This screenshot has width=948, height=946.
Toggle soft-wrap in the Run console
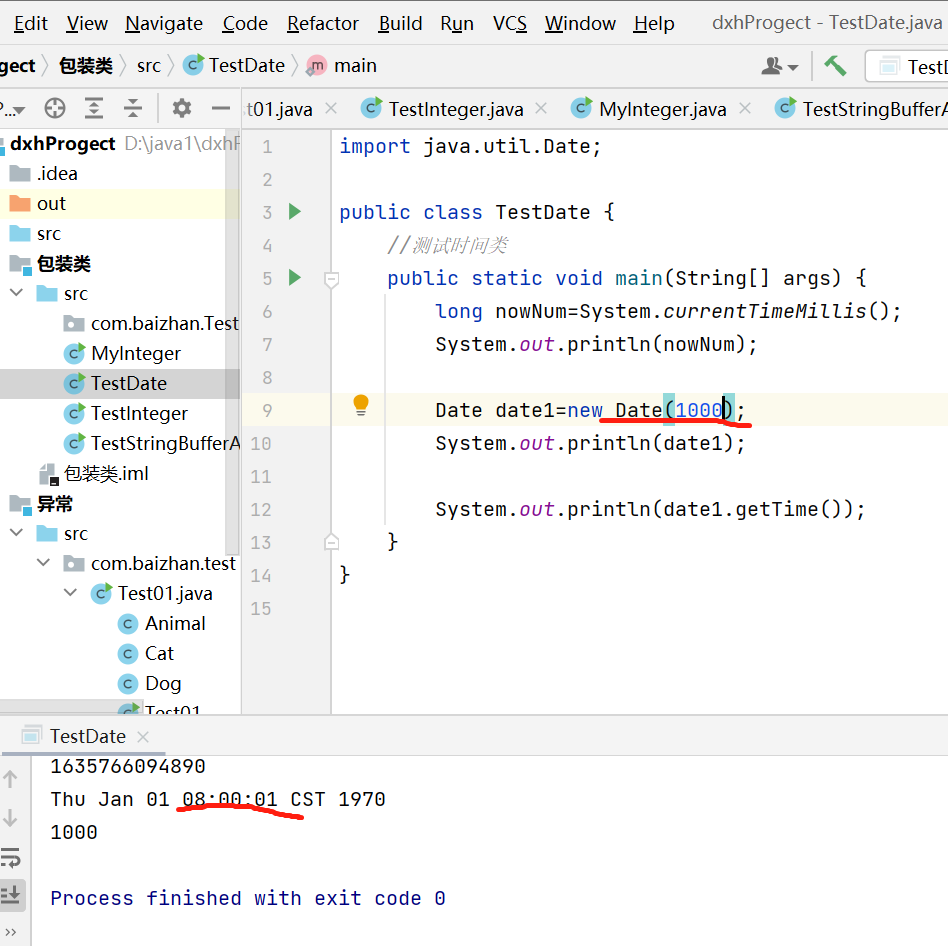point(11,857)
